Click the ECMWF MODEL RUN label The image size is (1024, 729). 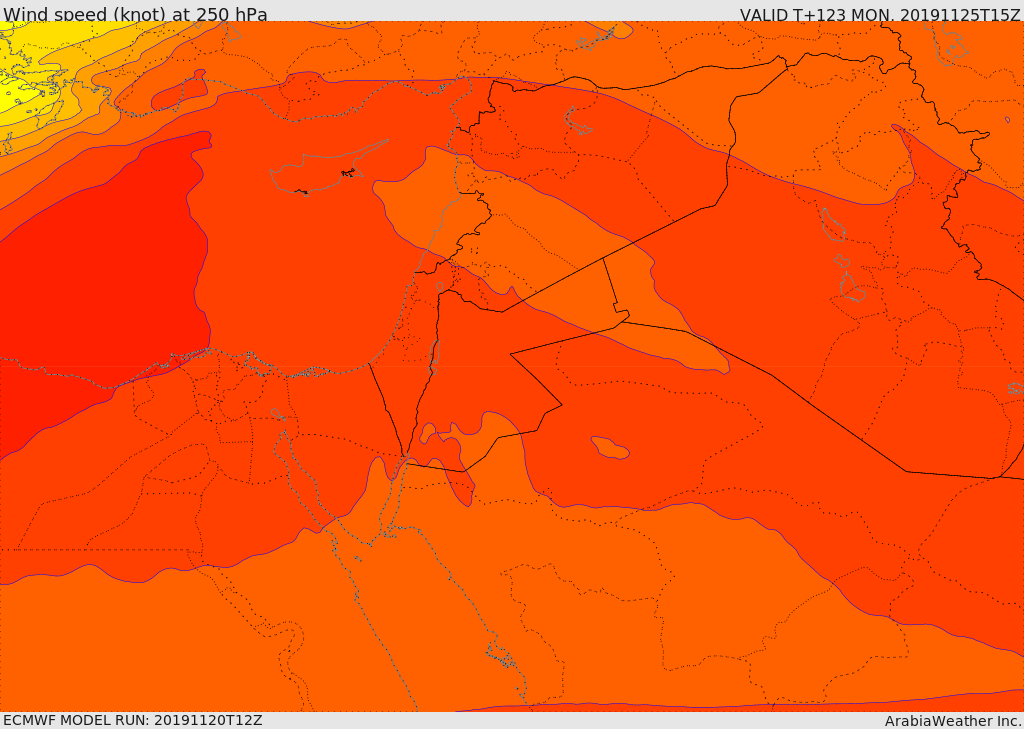click(132, 720)
